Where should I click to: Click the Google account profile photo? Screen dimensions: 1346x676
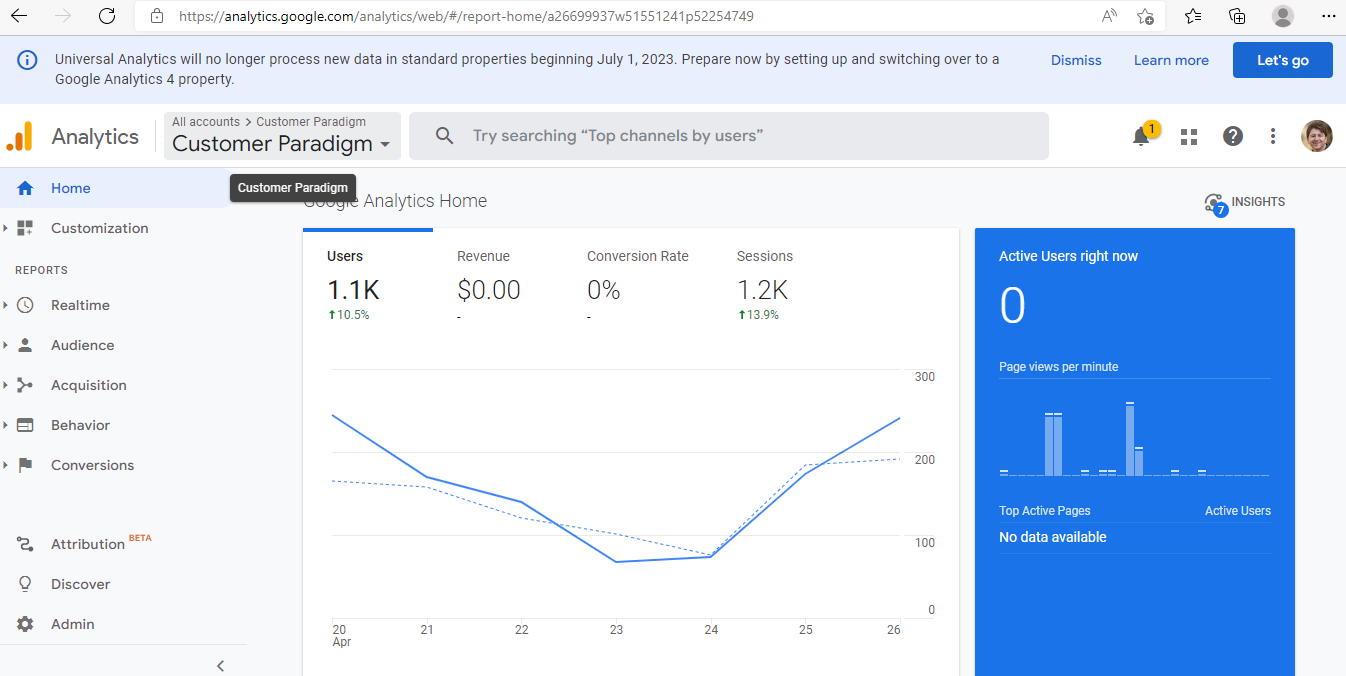[1316, 136]
